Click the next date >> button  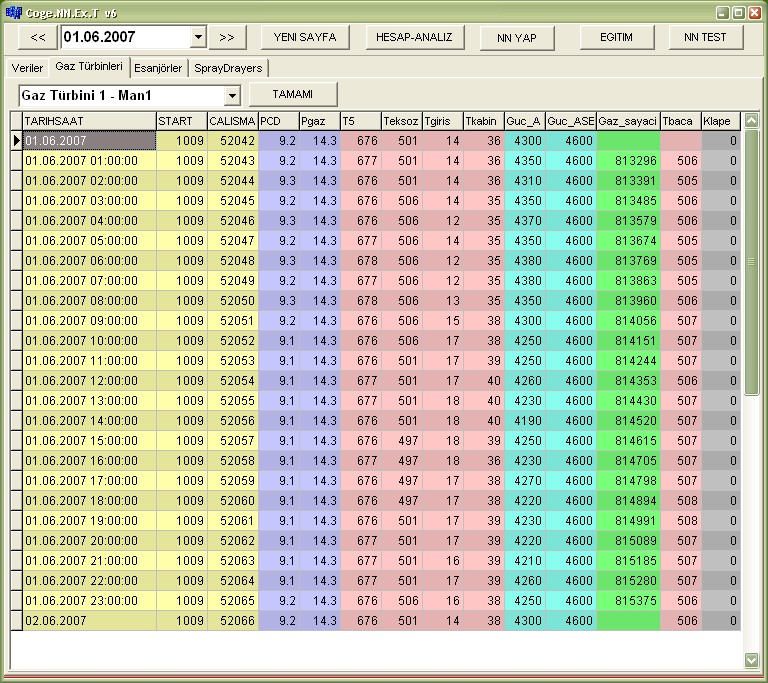tap(227, 37)
